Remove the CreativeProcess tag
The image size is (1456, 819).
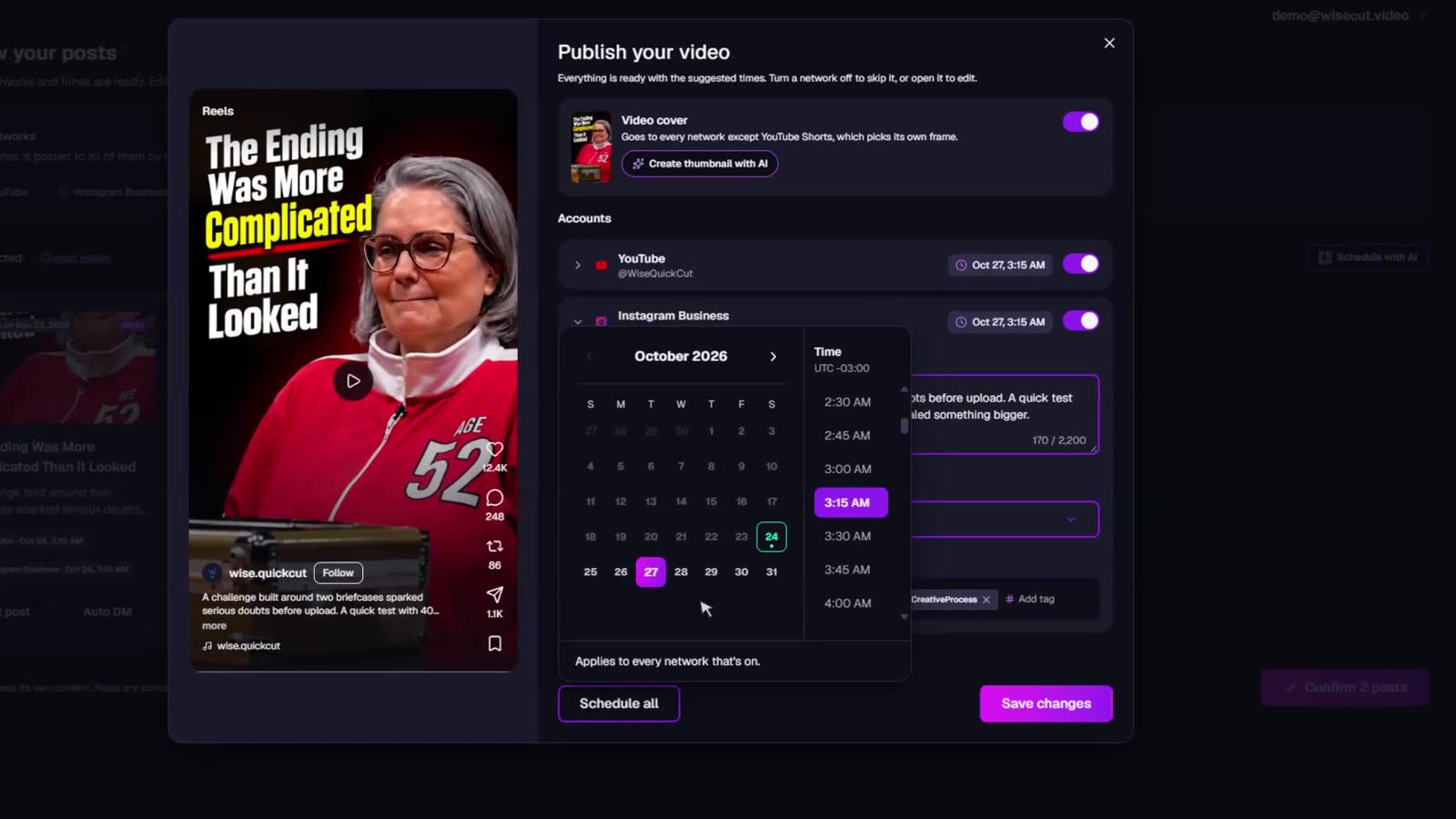pos(986,600)
